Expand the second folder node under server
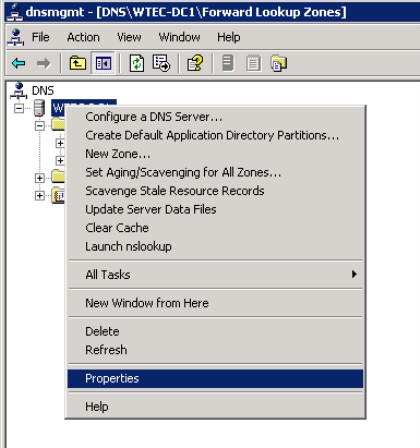Screen dimensions: 420x448 pos(40,178)
